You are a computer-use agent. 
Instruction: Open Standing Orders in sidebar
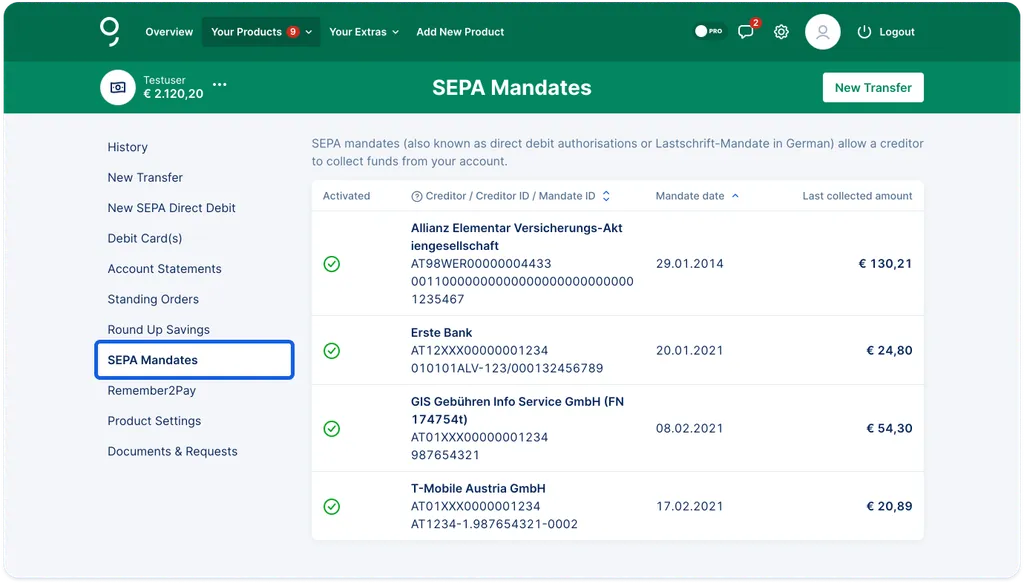click(x=153, y=299)
